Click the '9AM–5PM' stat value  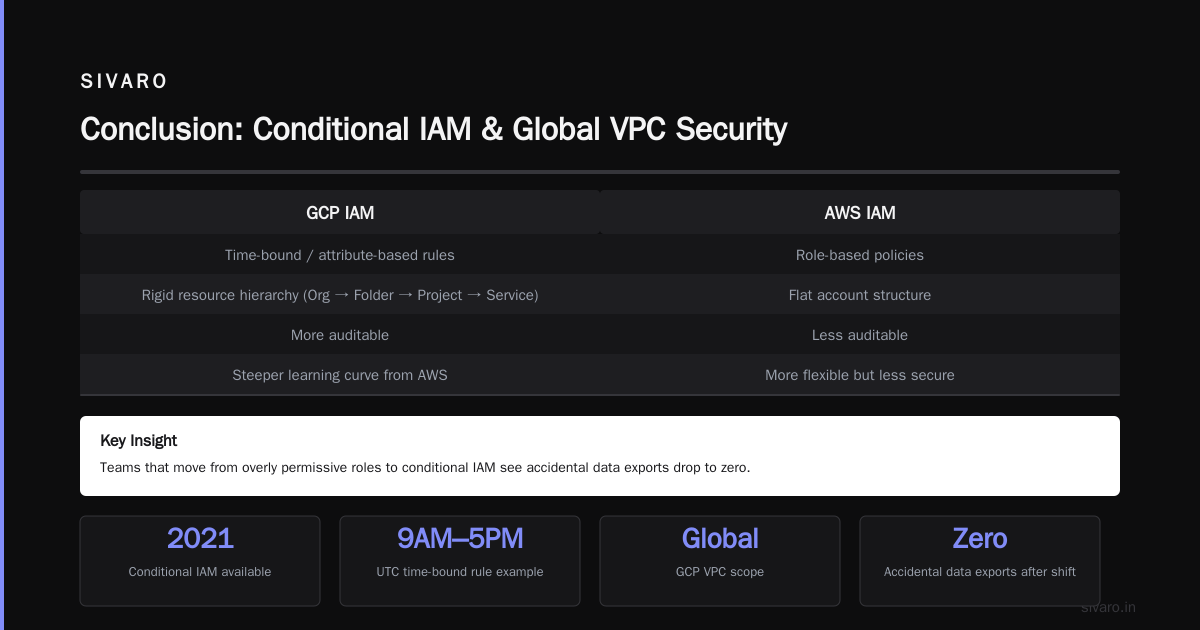point(460,538)
